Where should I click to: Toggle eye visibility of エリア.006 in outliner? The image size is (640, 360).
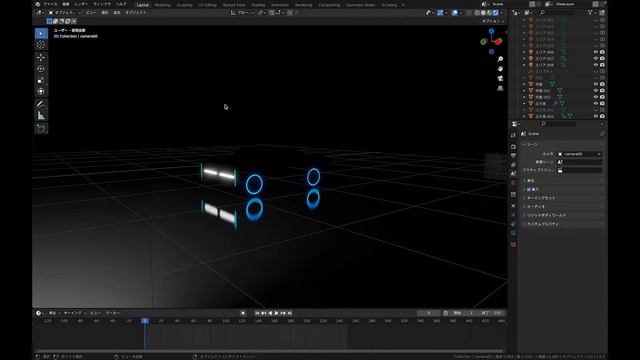click(596, 52)
